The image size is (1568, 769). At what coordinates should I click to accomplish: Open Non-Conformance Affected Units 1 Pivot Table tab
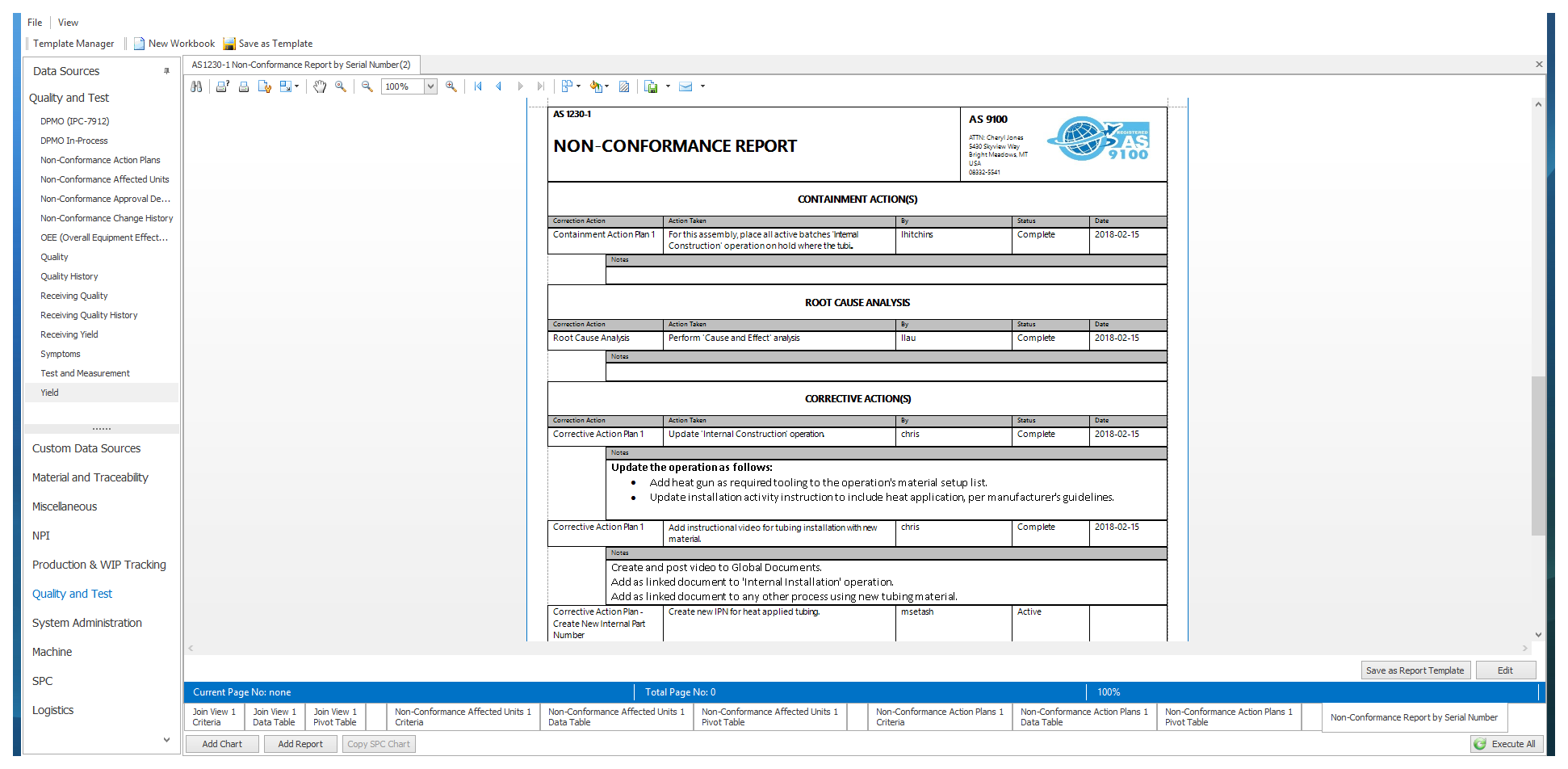click(x=769, y=717)
